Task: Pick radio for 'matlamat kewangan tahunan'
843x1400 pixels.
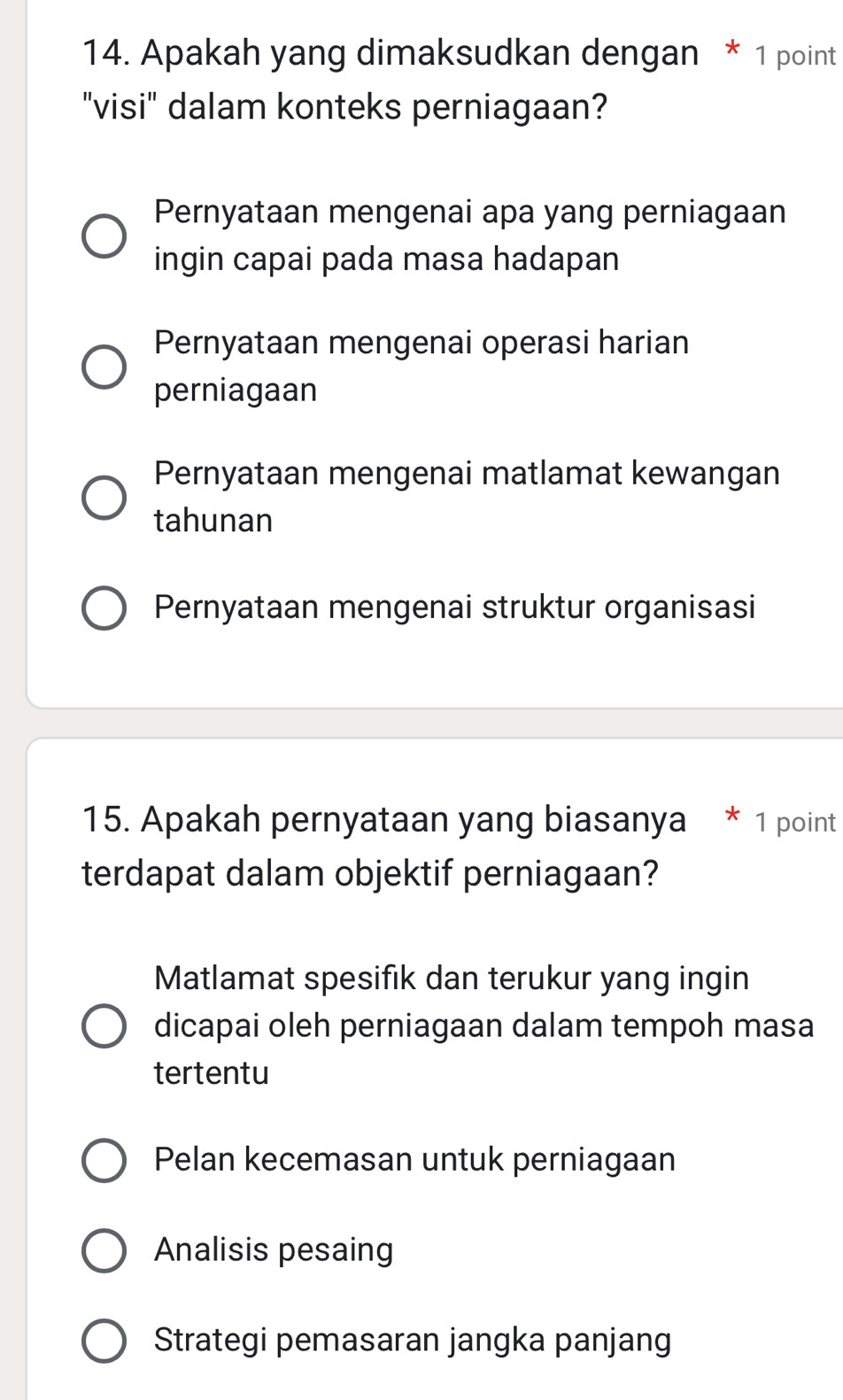Action: pyautogui.click(x=104, y=497)
